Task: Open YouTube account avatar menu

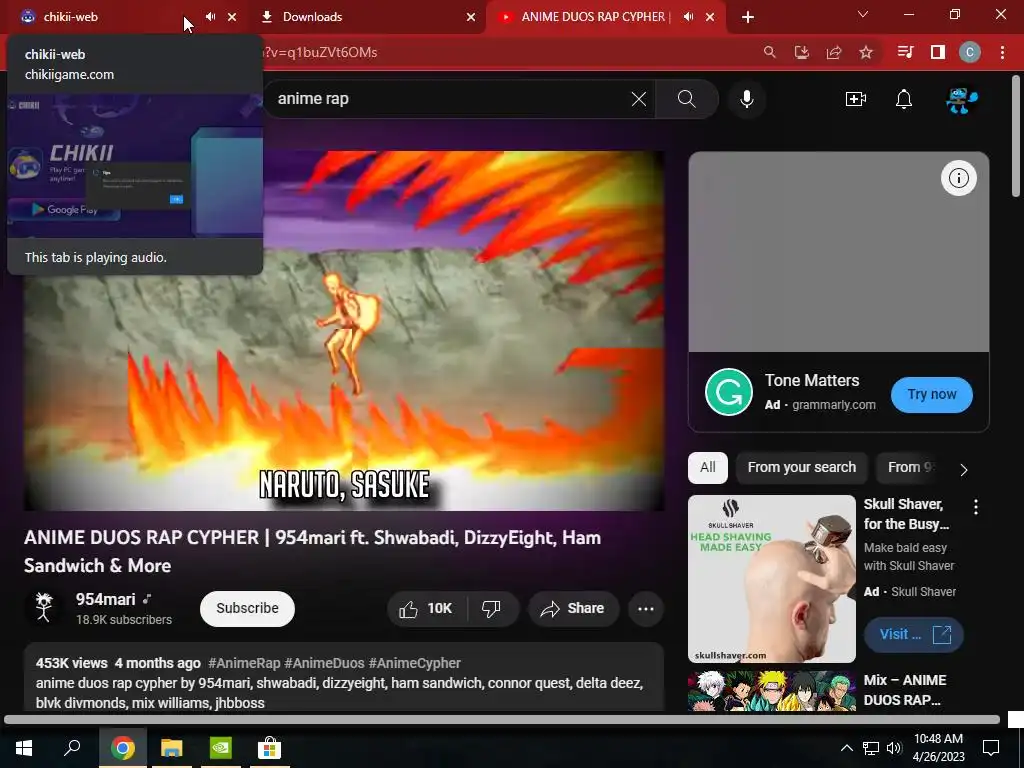Action: coord(961,99)
